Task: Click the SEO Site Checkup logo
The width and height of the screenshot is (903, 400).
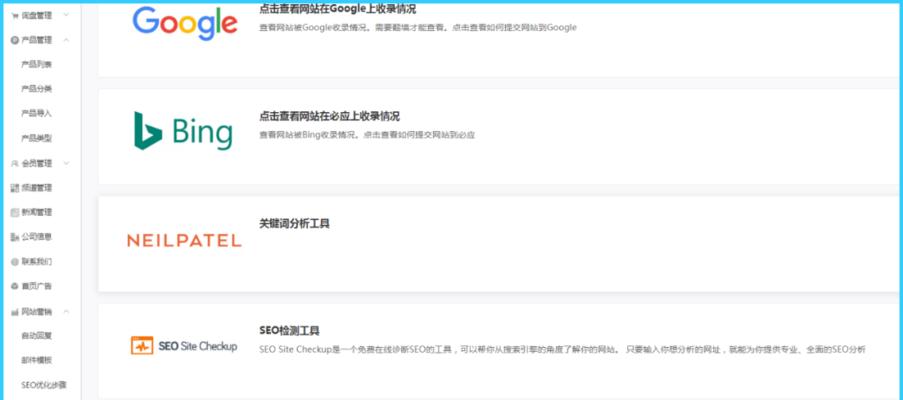Action: tap(184, 345)
